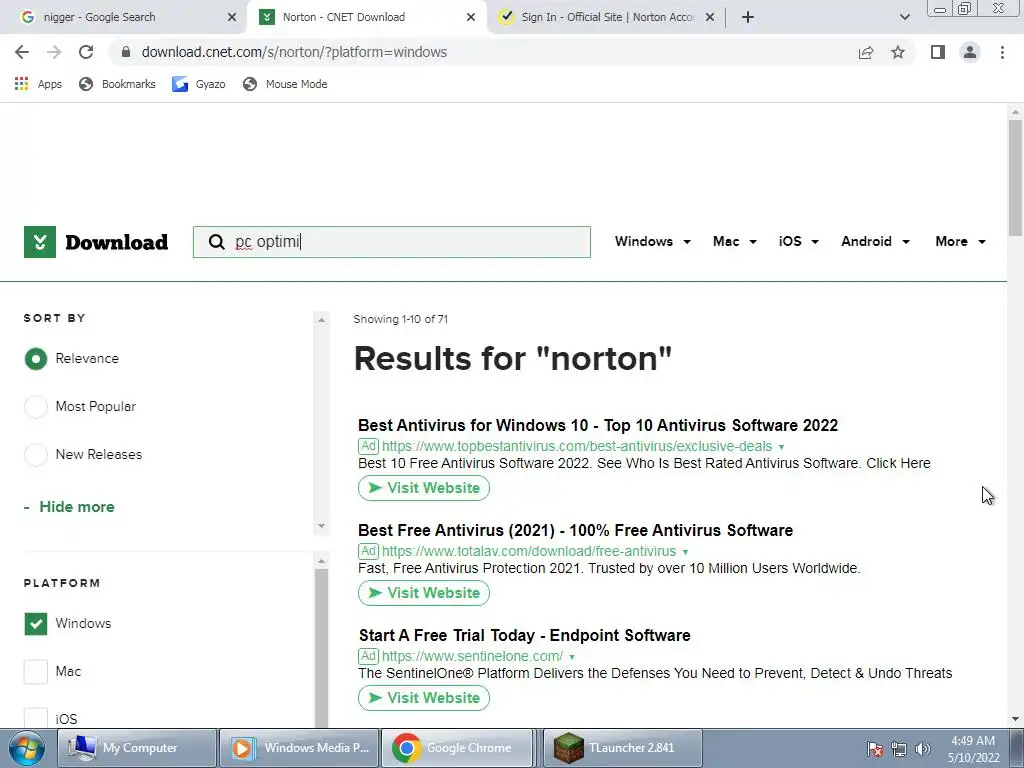1024x768 pixels.
Task: Open the Apps grid shortcut
Action: 38,84
